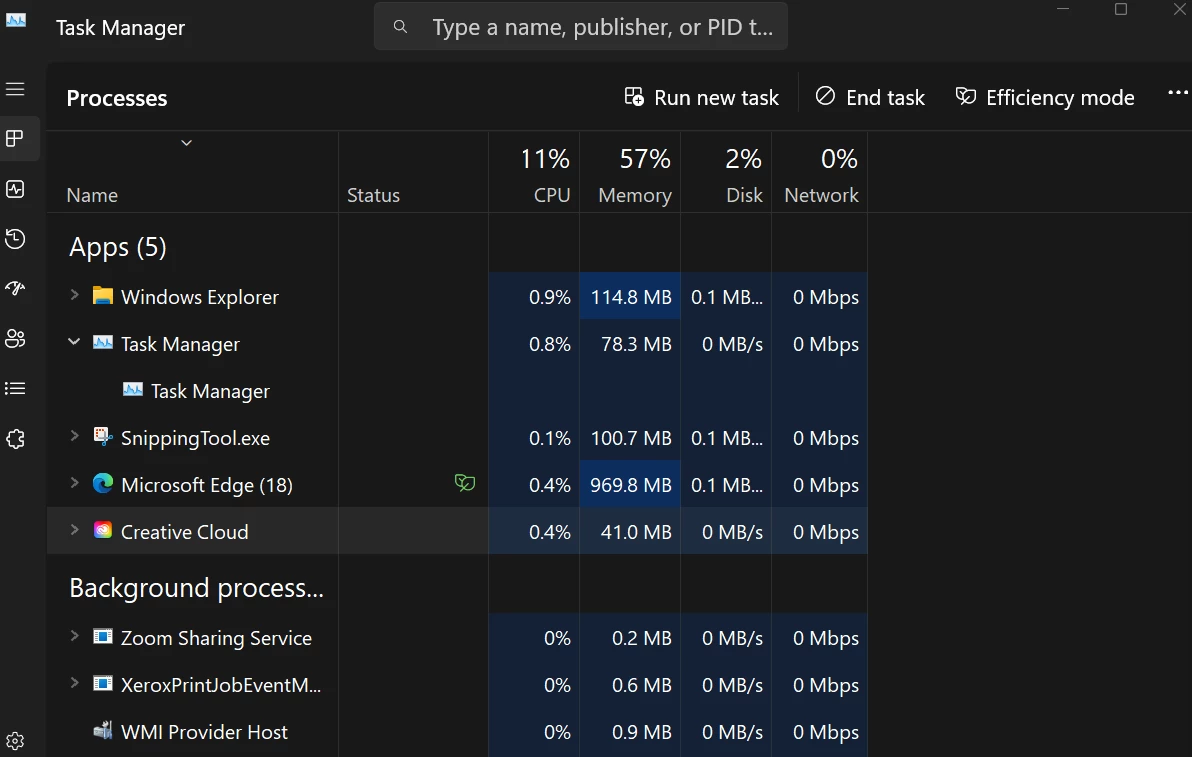This screenshot has width=1192, height=757.
Task: Click the Processes page title
Action: 116,98
